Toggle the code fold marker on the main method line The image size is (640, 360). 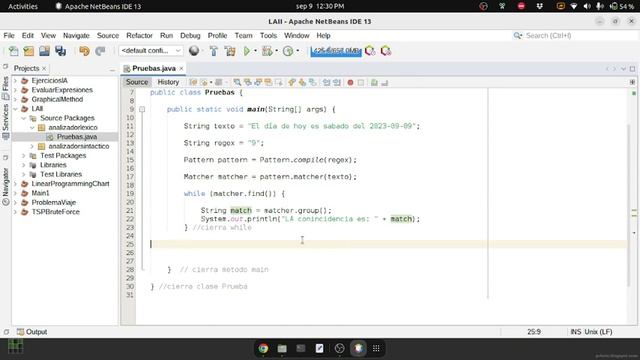point(142,109)
